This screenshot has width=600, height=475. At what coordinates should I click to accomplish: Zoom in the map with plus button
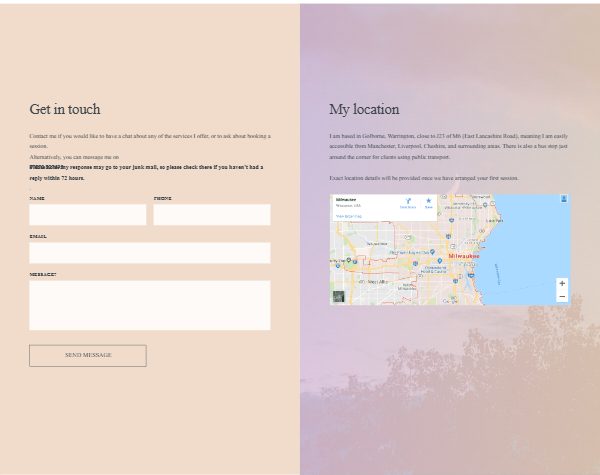point(562,283)
